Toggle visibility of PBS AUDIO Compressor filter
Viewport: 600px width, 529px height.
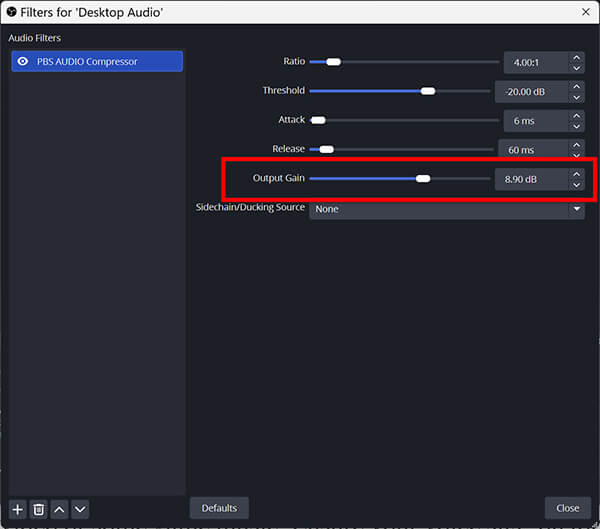coord(23,61)
